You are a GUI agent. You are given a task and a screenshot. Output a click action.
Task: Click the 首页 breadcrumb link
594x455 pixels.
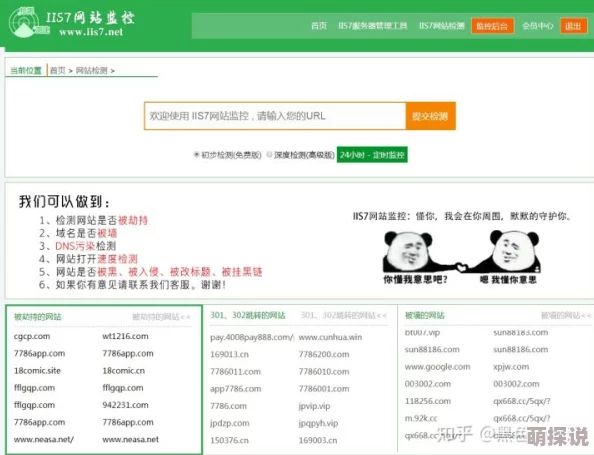point(58,70)
